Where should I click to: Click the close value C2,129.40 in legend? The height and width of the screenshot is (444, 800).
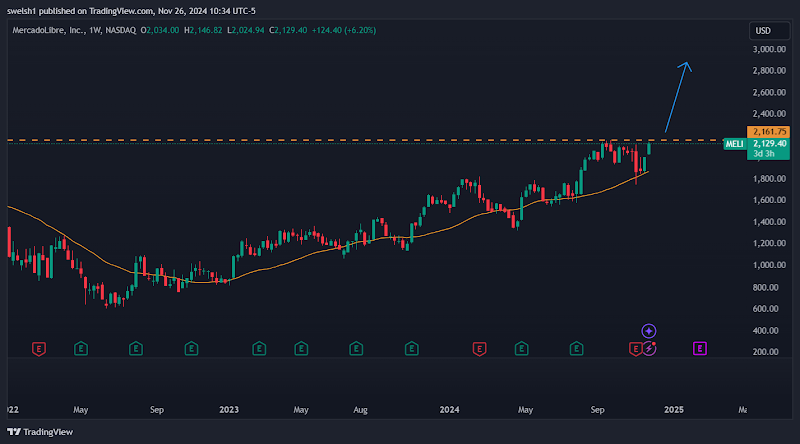click(288, 30)
